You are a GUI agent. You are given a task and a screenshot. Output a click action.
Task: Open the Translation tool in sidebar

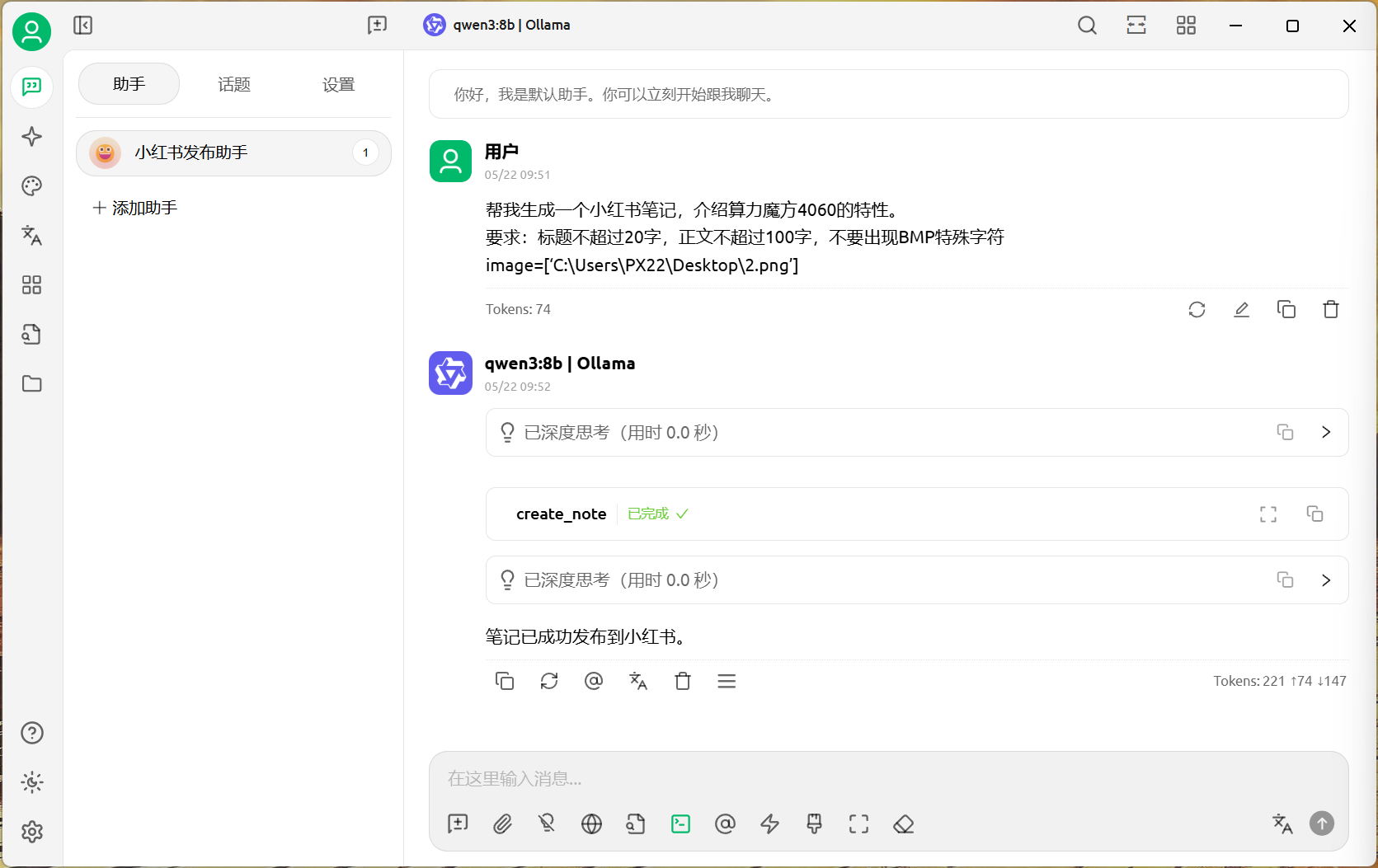click(31, 236)
